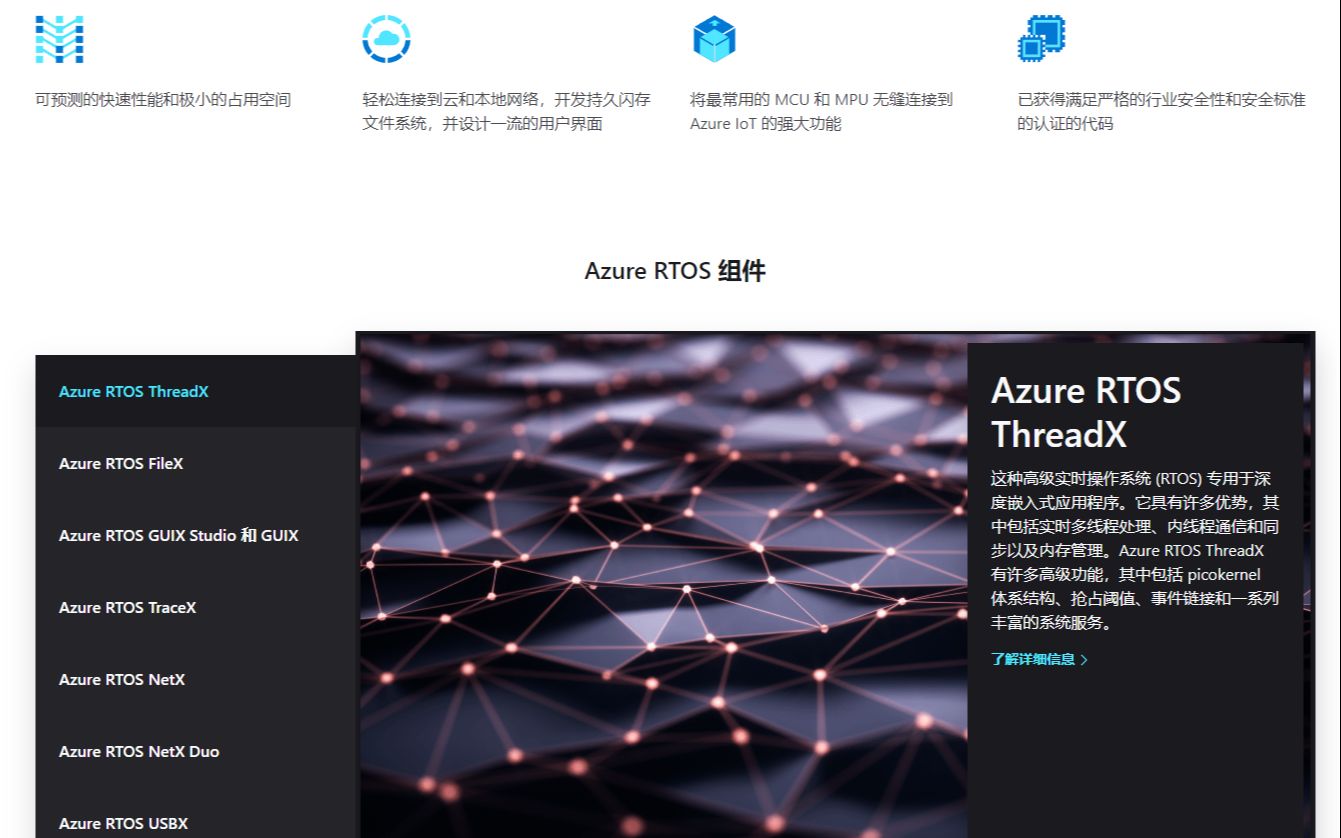Click the Azure RTOS 组件 heading
Image resolution: width=1341 pixels, height=838 pixels.
point(675,271)
